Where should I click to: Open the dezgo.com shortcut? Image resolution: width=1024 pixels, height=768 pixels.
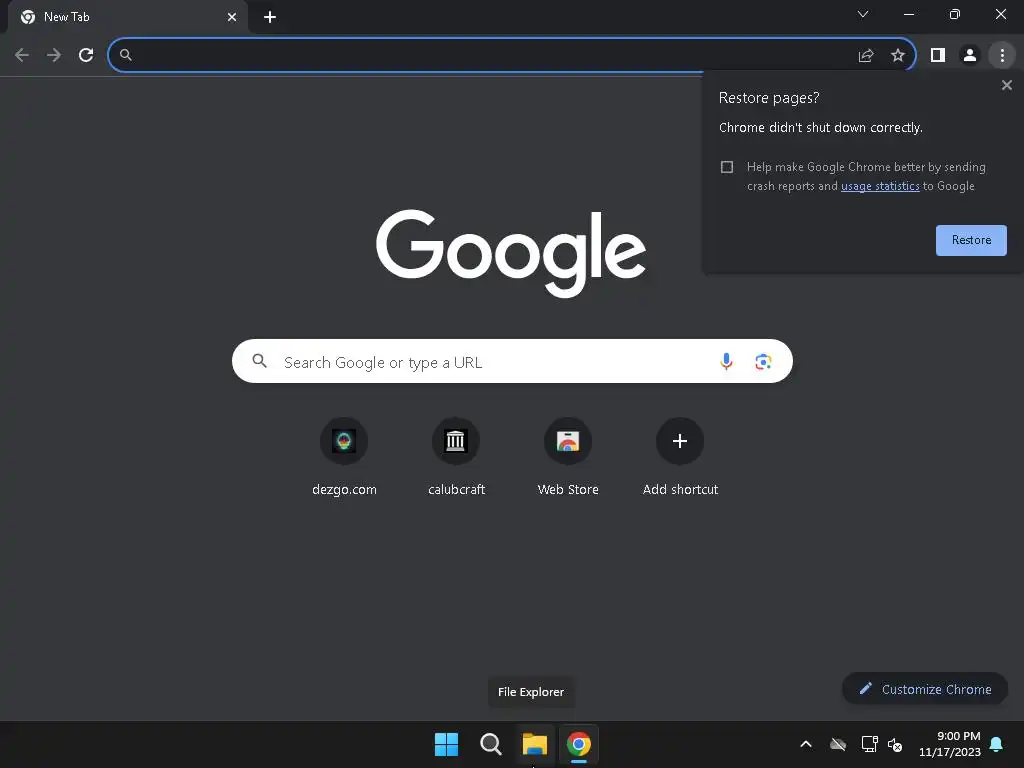[344, 457]
